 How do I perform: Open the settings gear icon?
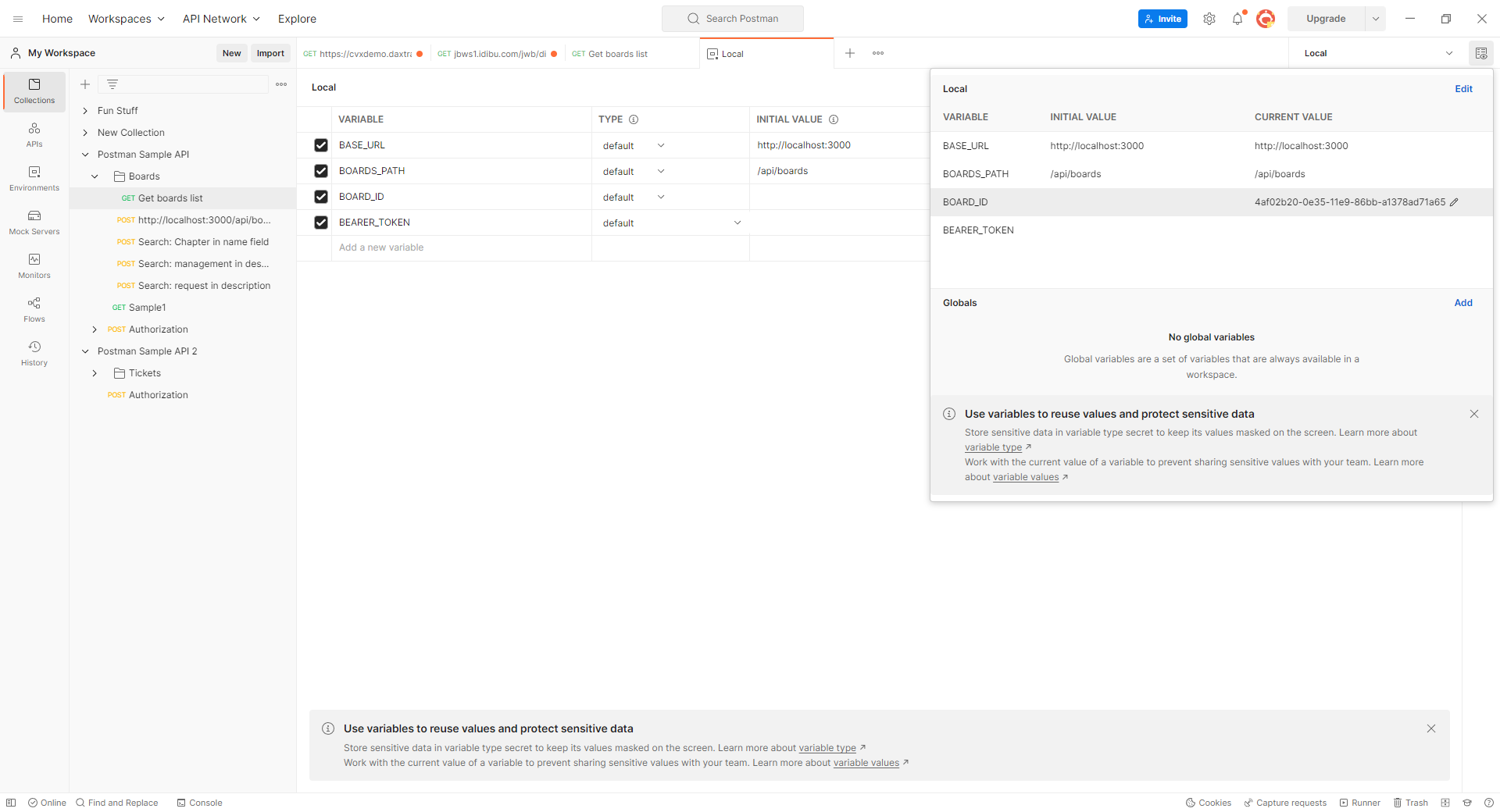click(1209, 19)
